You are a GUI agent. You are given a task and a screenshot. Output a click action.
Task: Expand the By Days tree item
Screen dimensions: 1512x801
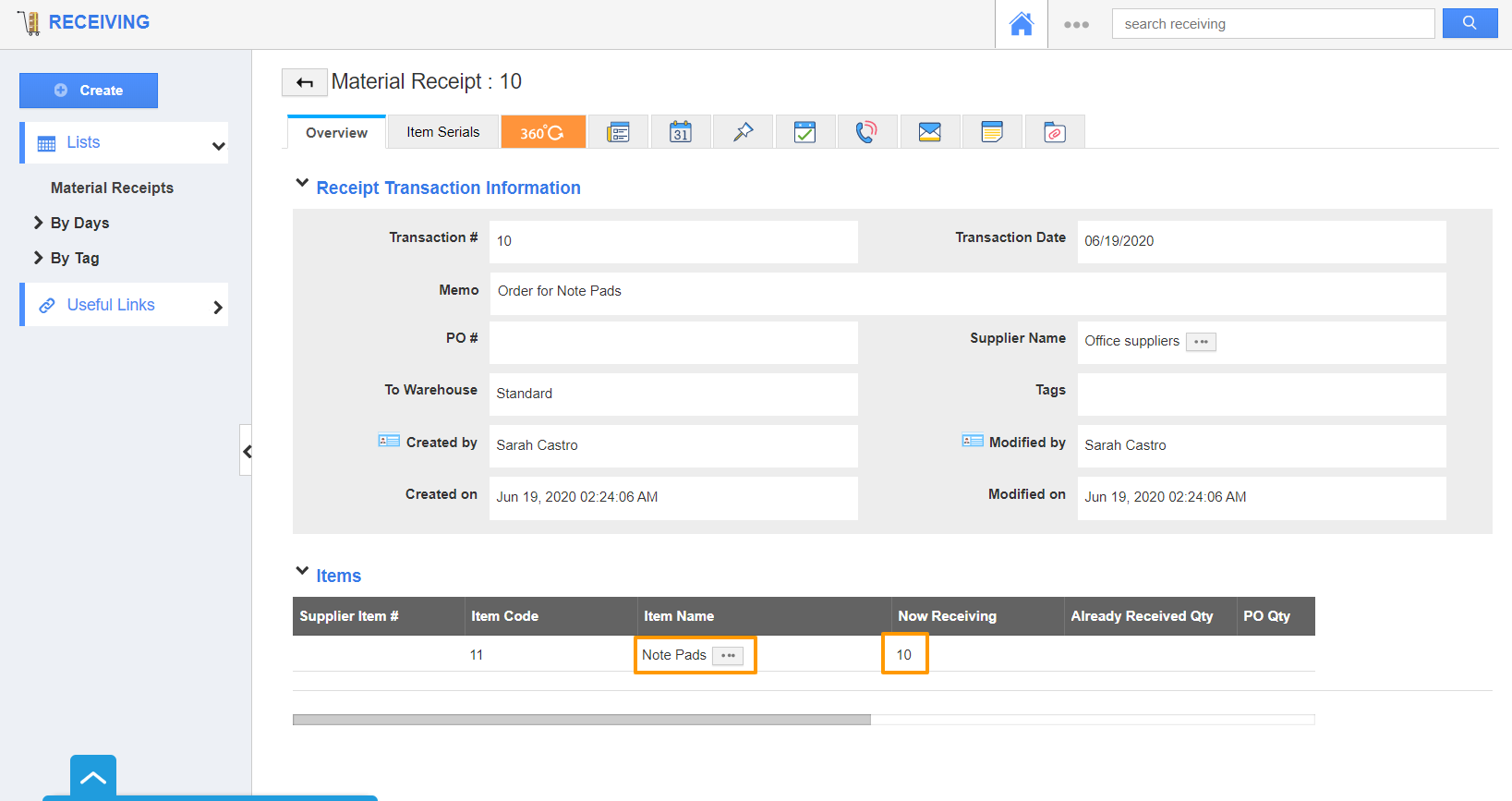pyautogui.click(x=39, y=223)
